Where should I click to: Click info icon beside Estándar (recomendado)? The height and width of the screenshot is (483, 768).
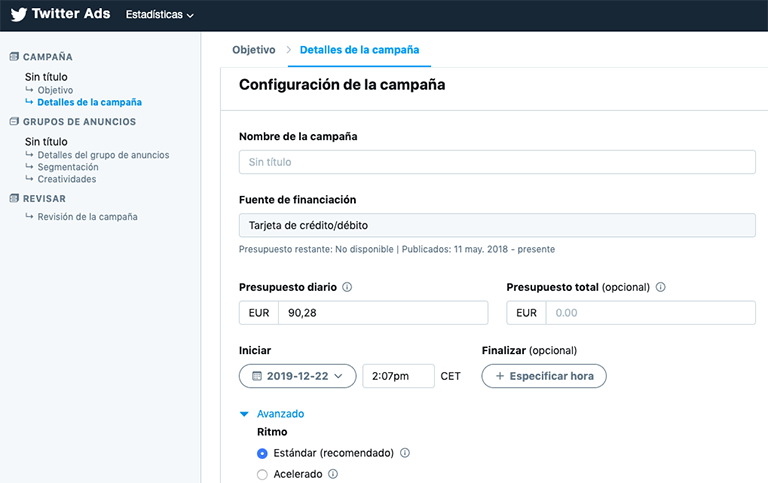405,453
